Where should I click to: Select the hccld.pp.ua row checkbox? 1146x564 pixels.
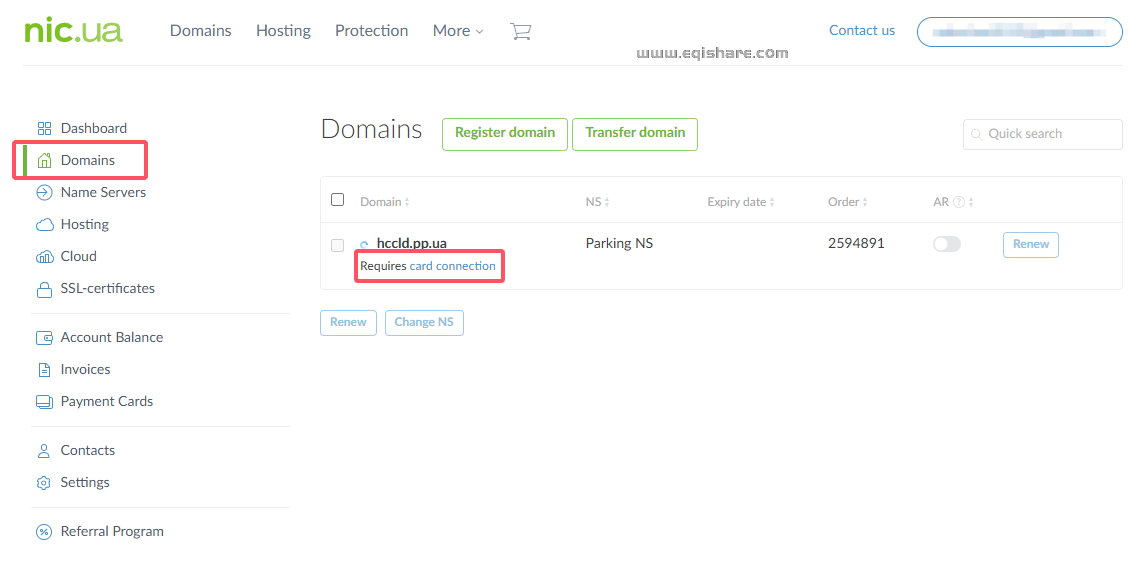pos(338,245)
